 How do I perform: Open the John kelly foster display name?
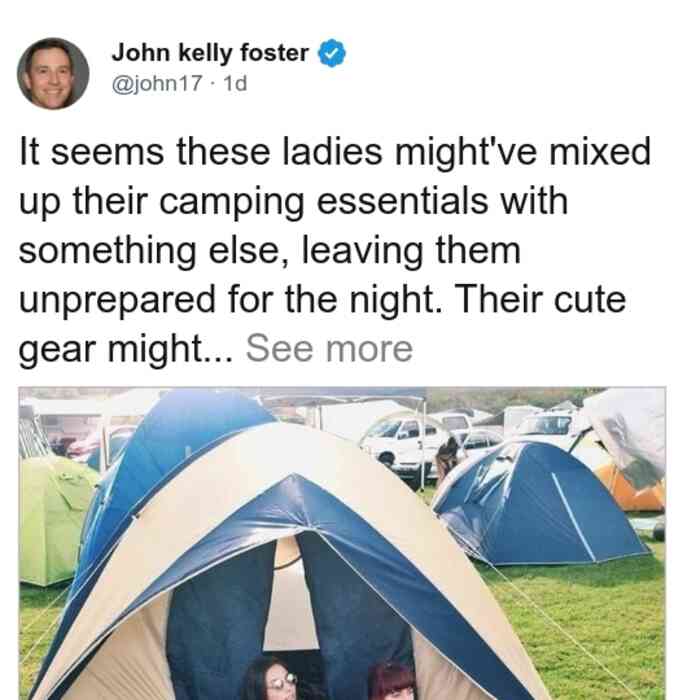point(210,53)
